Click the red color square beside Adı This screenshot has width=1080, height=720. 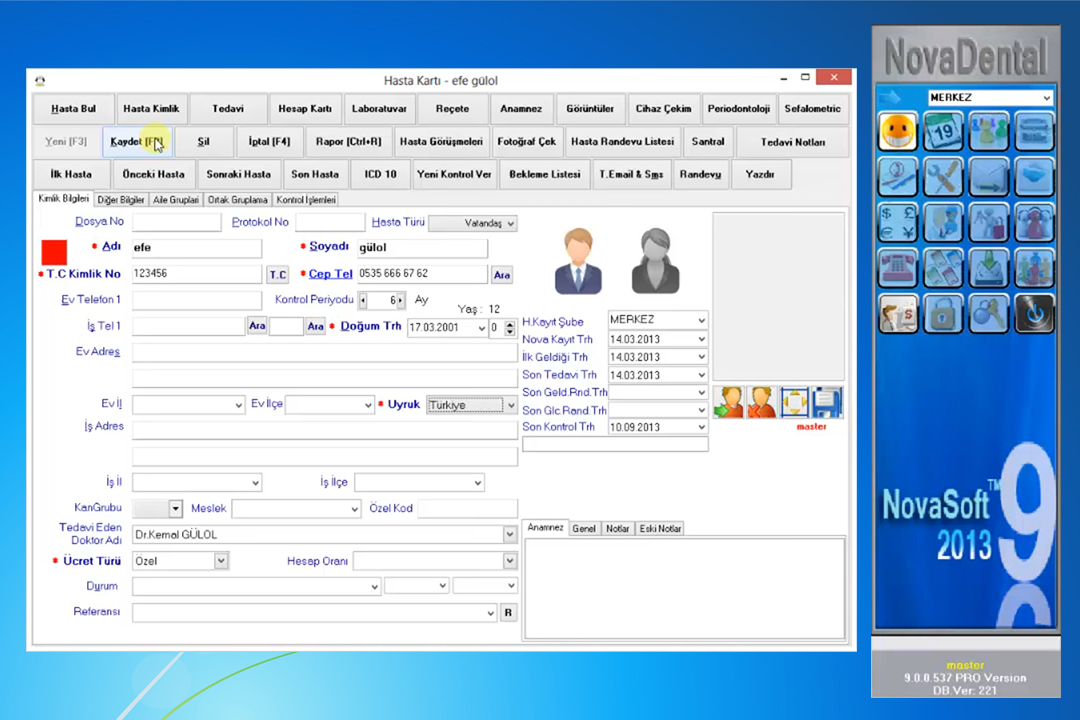click(x=54, y=252)
